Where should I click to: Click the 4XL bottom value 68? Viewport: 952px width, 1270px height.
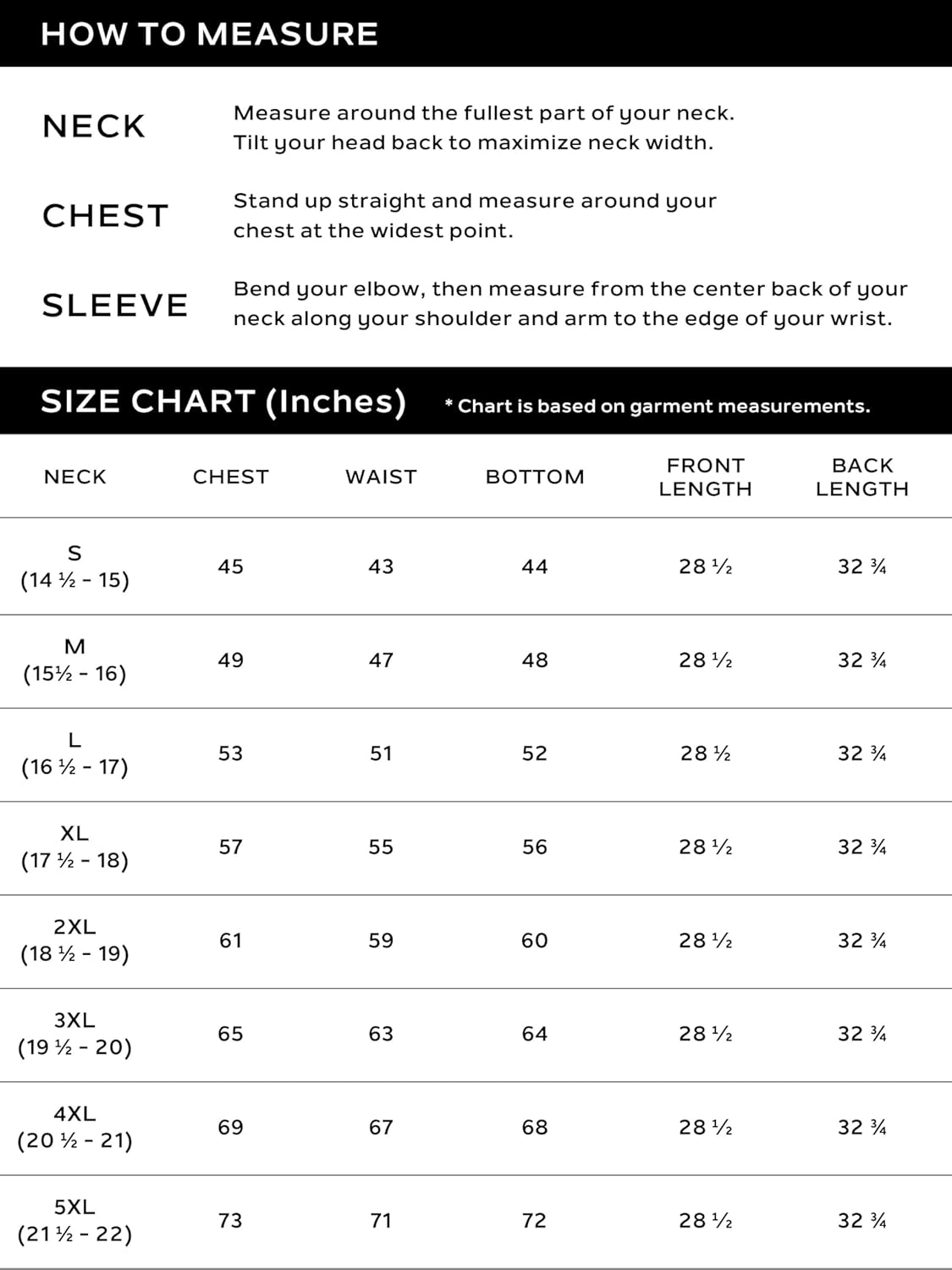535,1128
